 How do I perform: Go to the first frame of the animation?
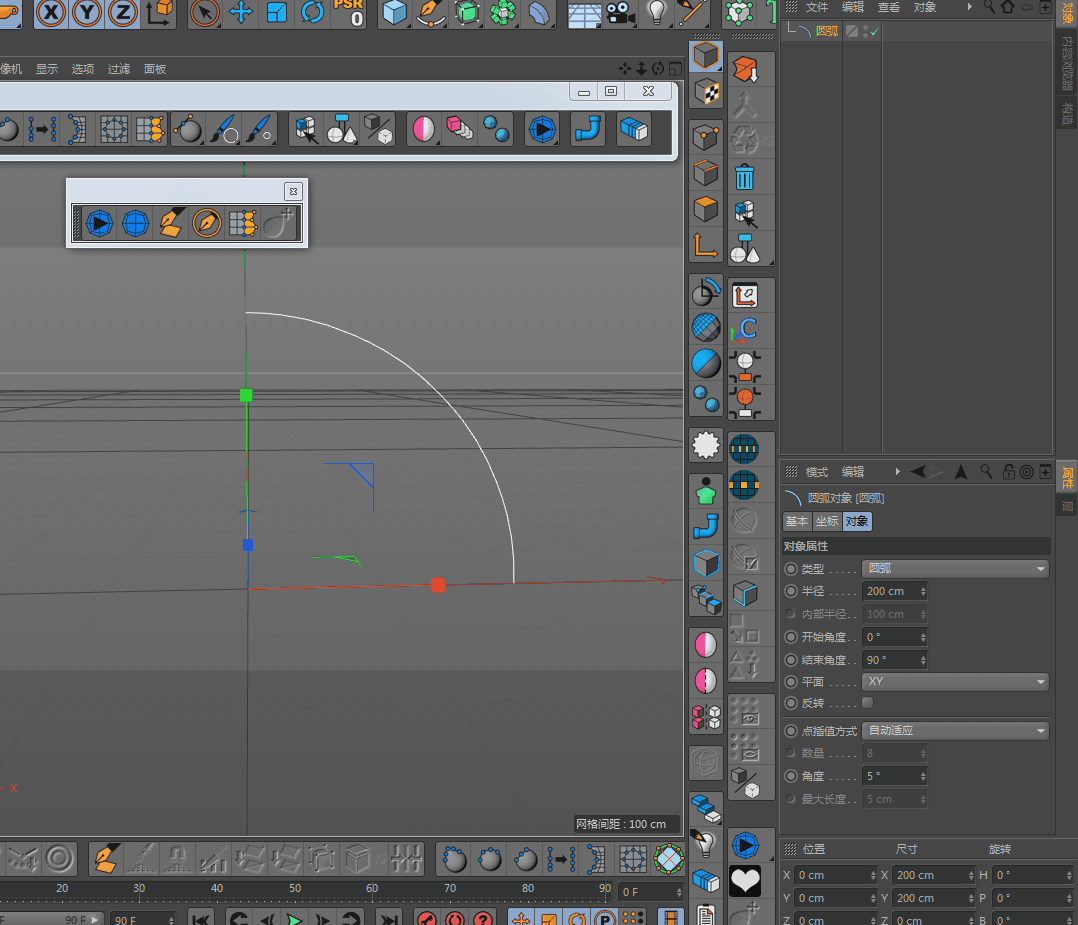pyautogui.click(x=200, y=919)
